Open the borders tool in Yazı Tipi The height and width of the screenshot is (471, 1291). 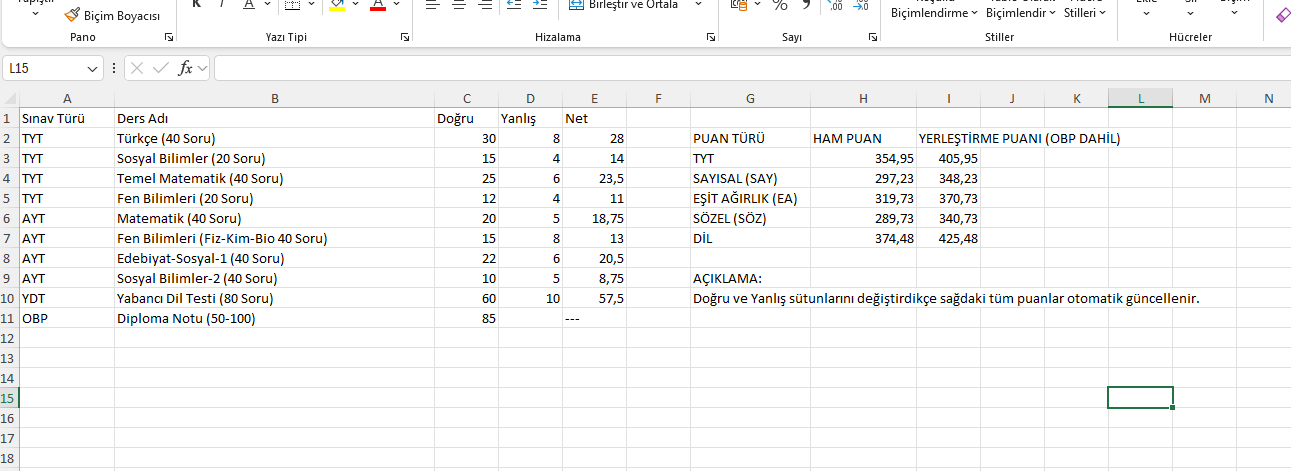click(291, 5)
